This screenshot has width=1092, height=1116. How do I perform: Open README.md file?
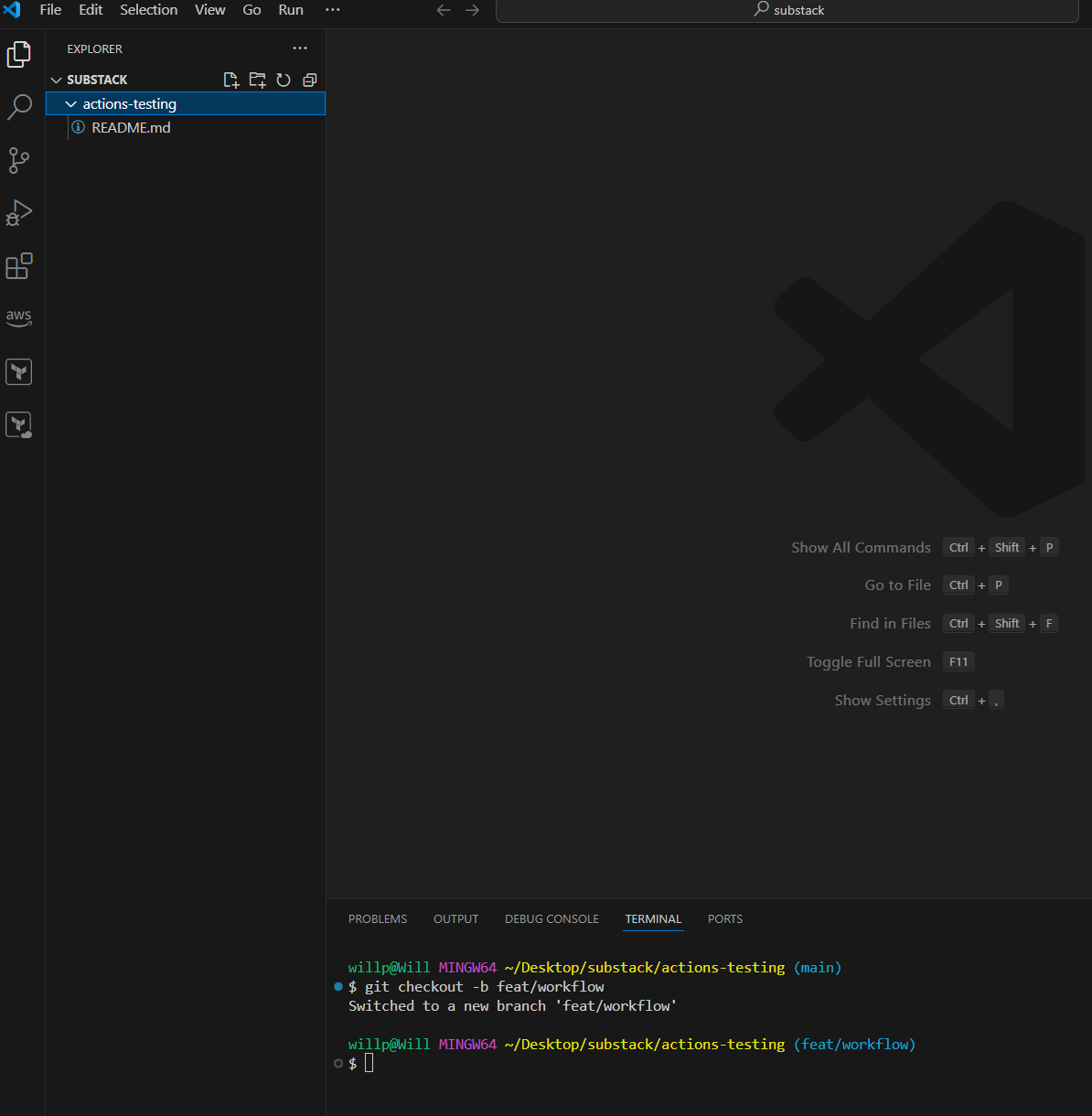(131, 128)
